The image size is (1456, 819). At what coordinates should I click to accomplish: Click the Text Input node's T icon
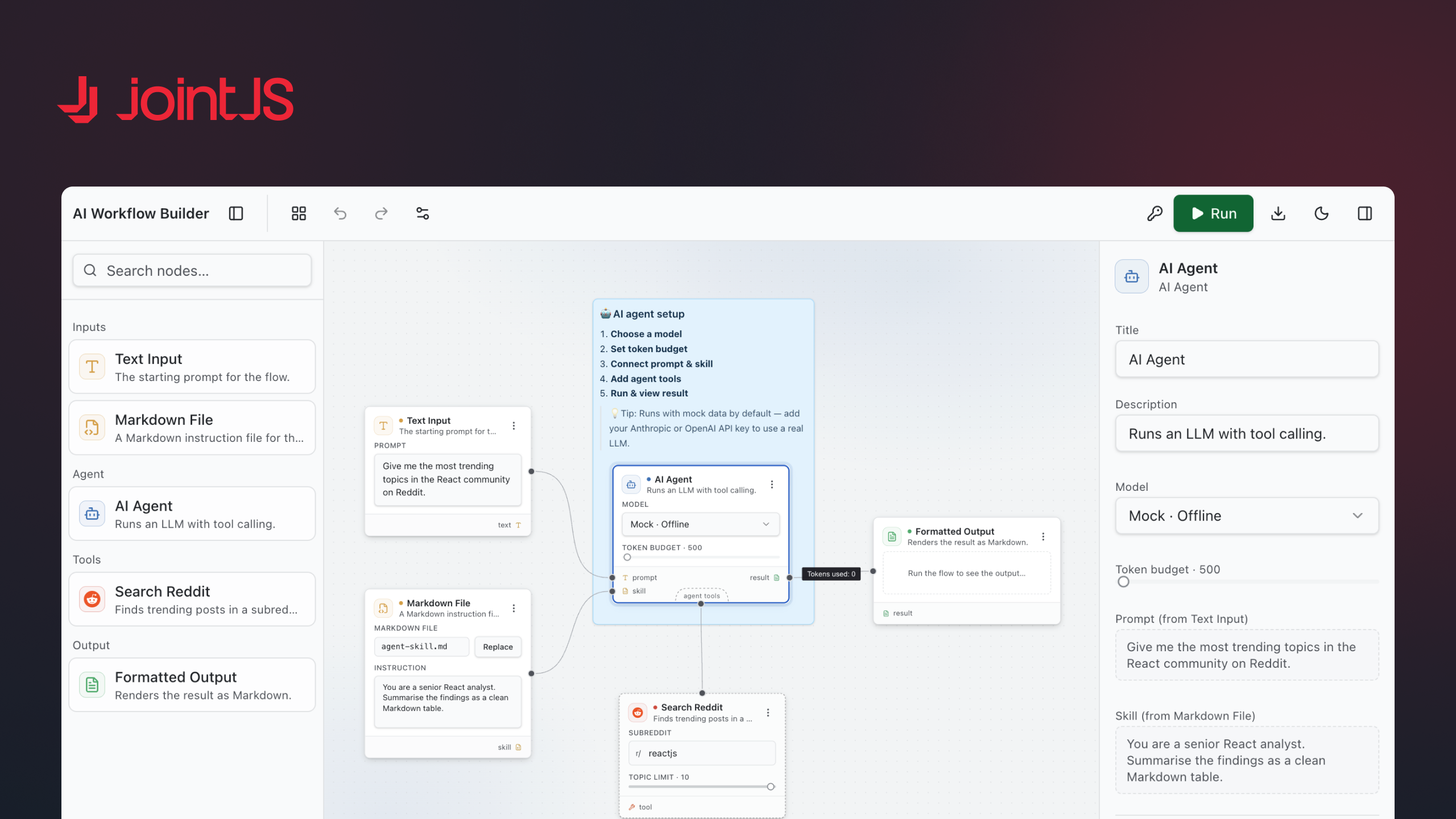pyautogui.click(x=383, y=425)
